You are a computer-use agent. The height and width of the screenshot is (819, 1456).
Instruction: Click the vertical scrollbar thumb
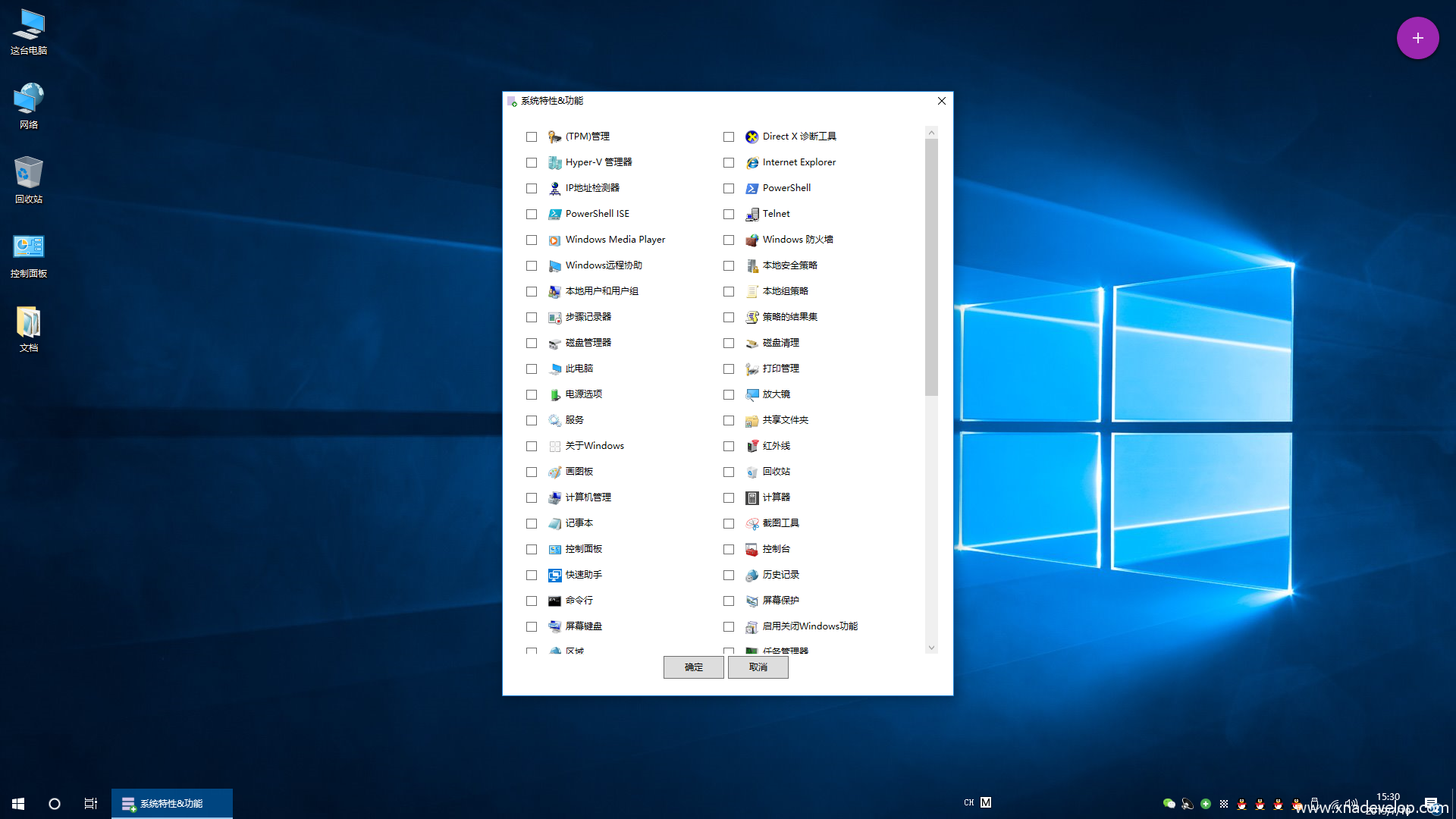[931, 265]
